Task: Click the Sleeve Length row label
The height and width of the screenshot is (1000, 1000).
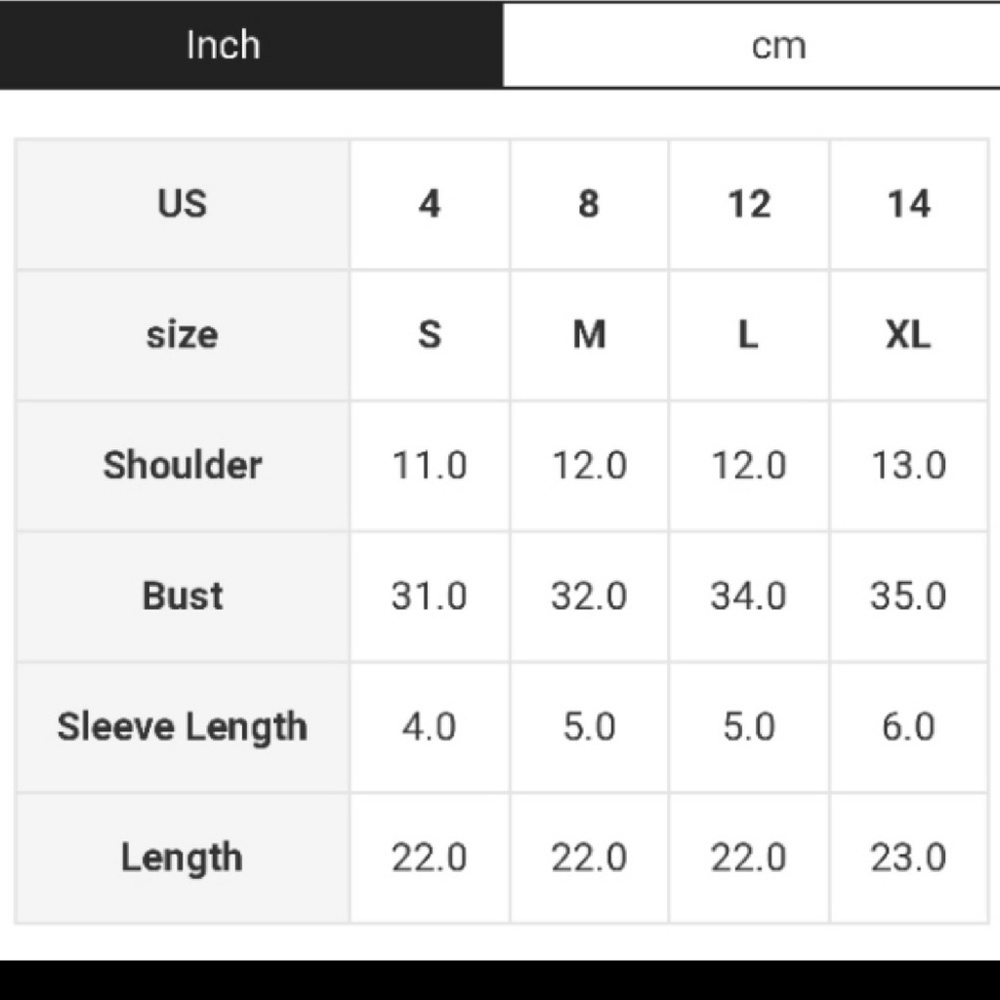Action: coord(182,727)
